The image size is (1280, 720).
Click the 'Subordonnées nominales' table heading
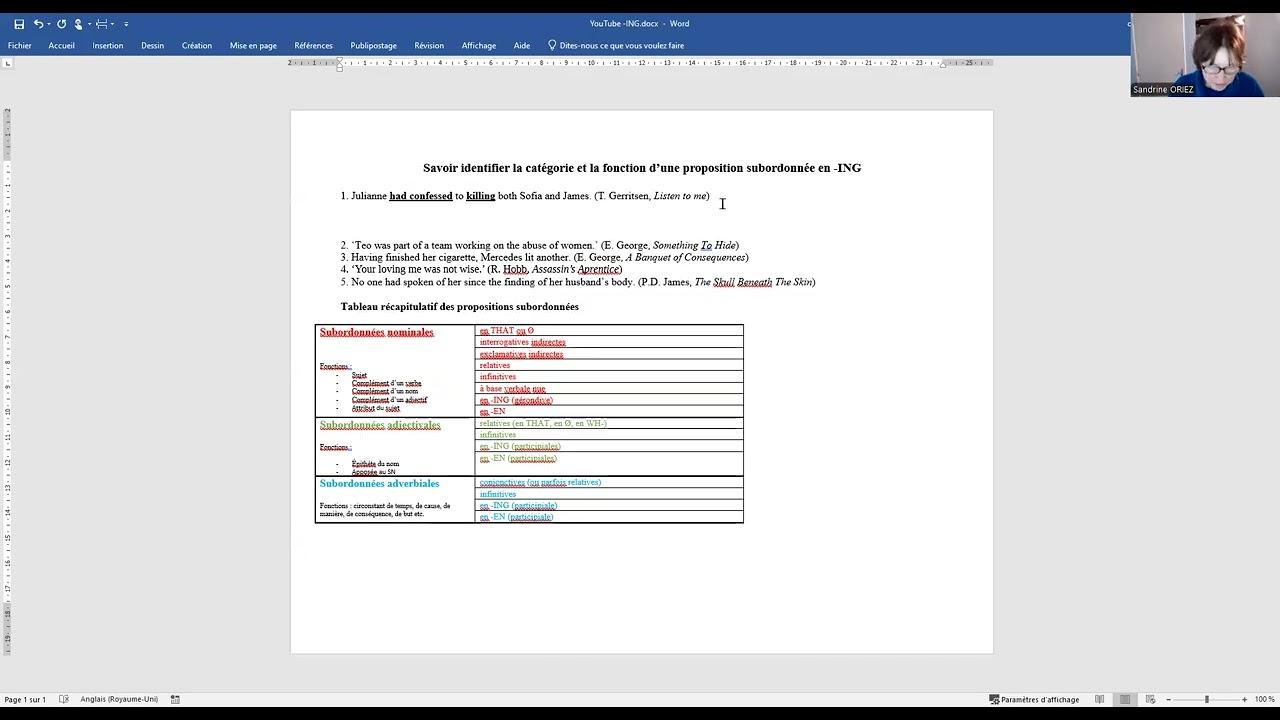pos(377,332)
